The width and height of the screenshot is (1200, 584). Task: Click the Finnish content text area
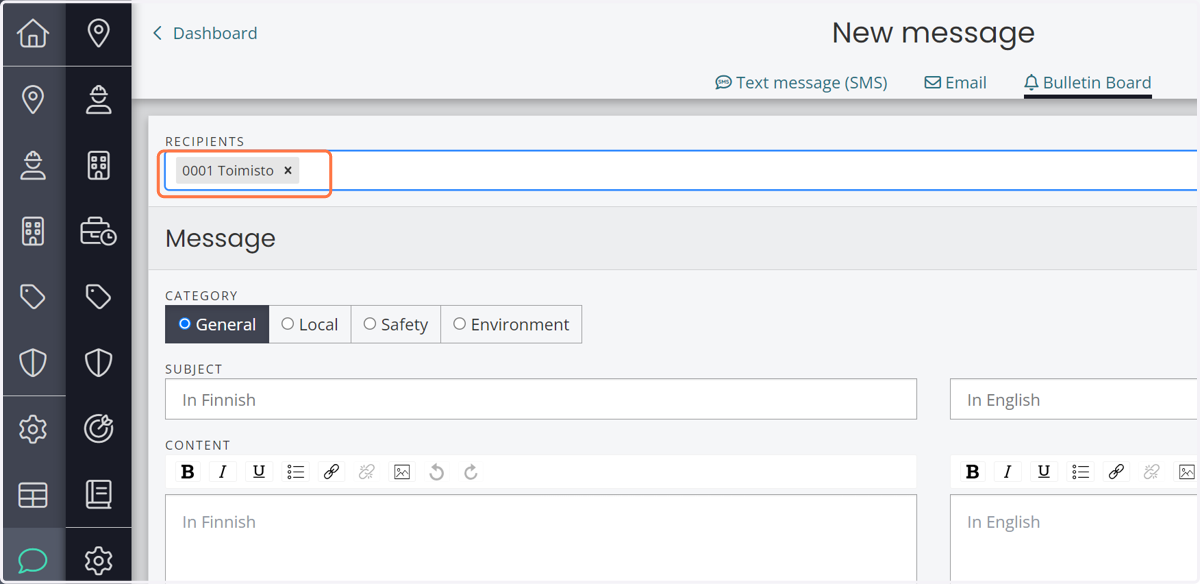(x=541, y=538)
